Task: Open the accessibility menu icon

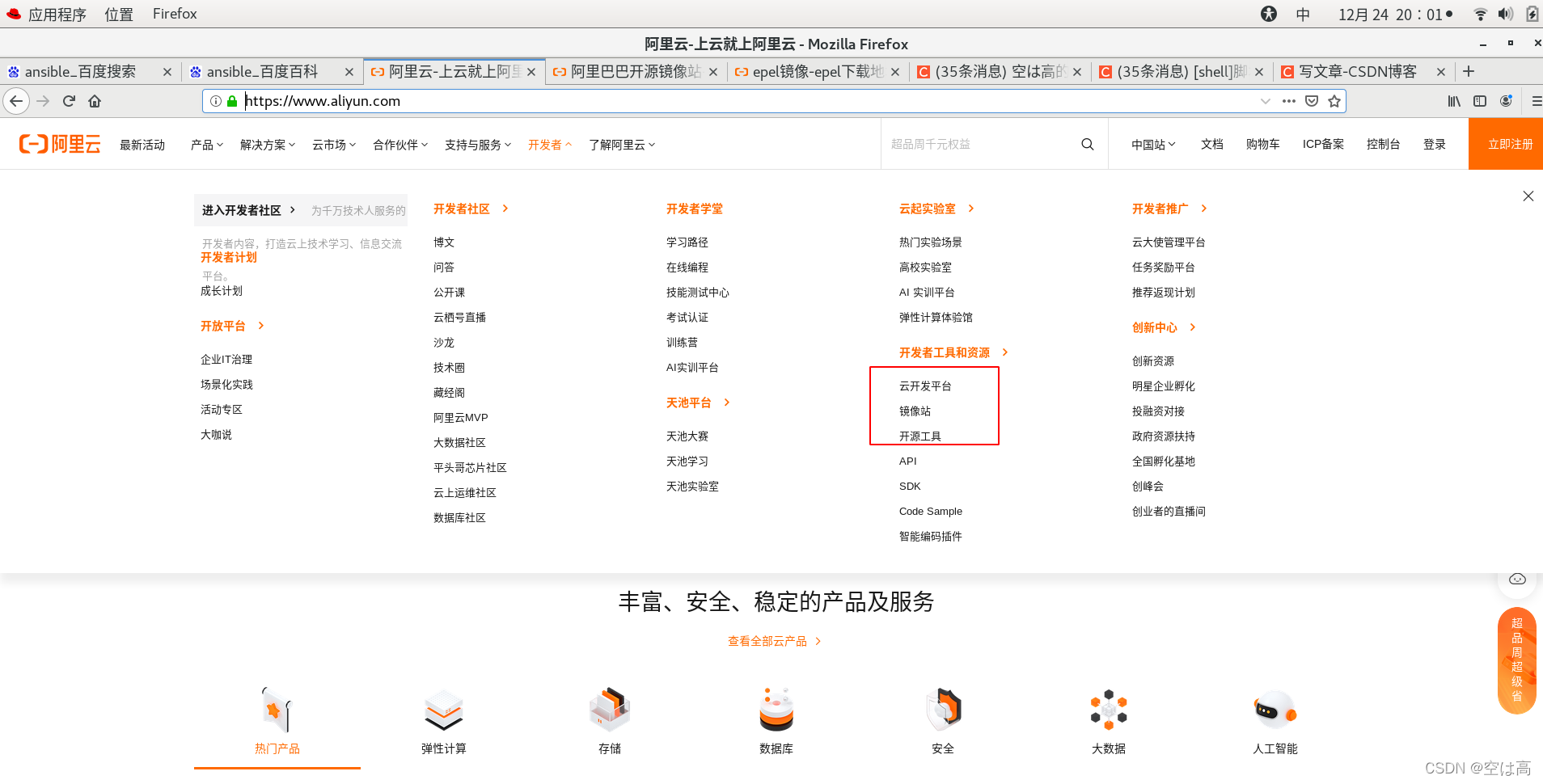Action: [x=1269, y=14]
